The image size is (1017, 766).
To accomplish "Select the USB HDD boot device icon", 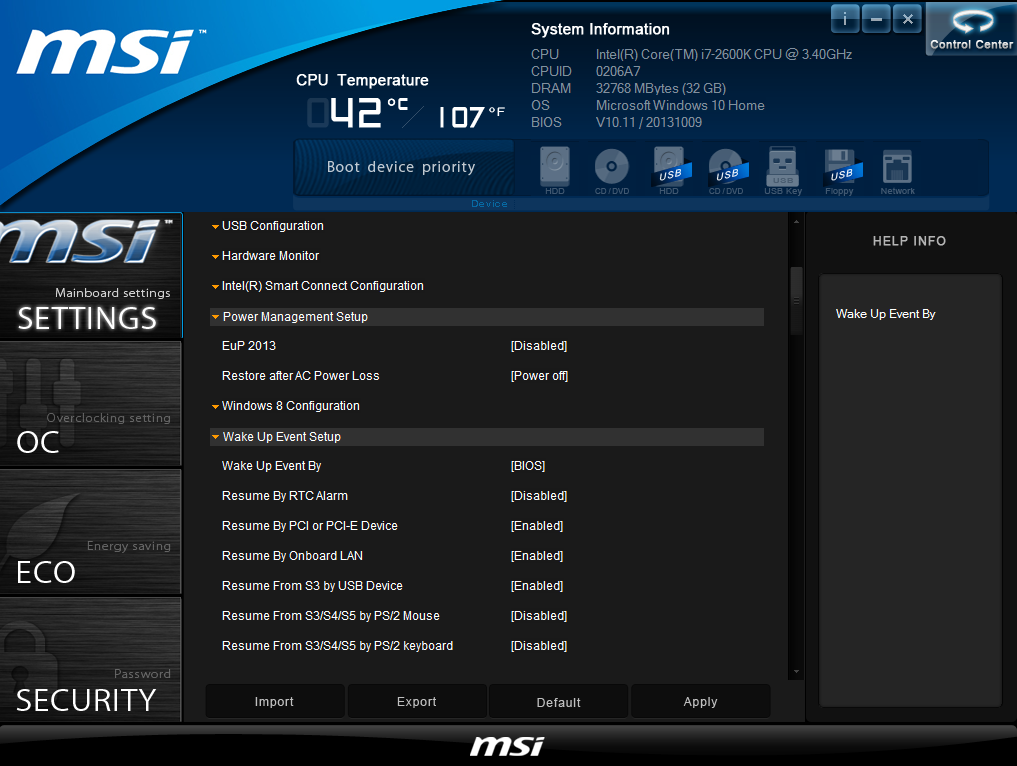I will pos(669,171).
